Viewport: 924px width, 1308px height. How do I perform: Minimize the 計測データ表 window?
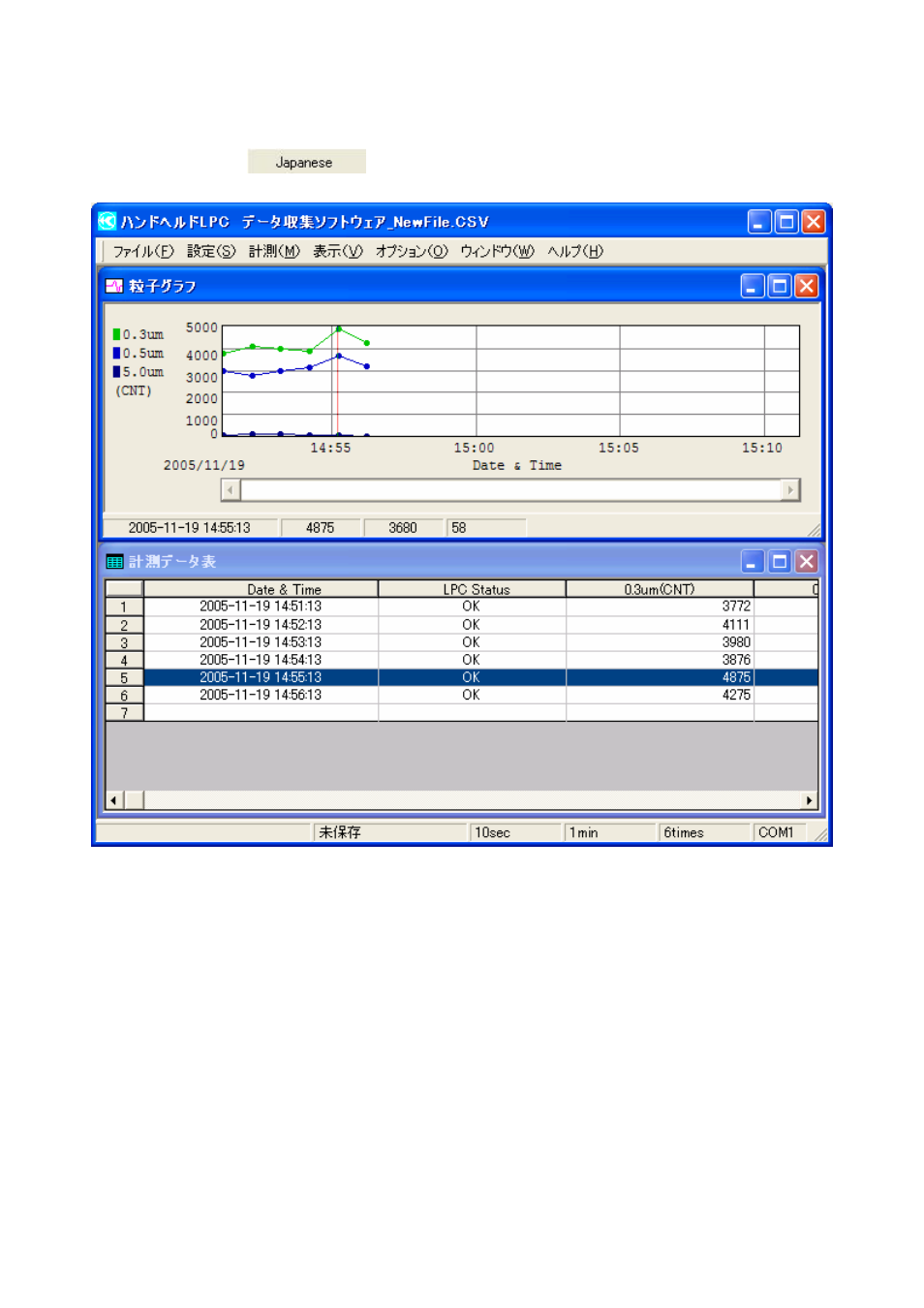click(753, 561)
